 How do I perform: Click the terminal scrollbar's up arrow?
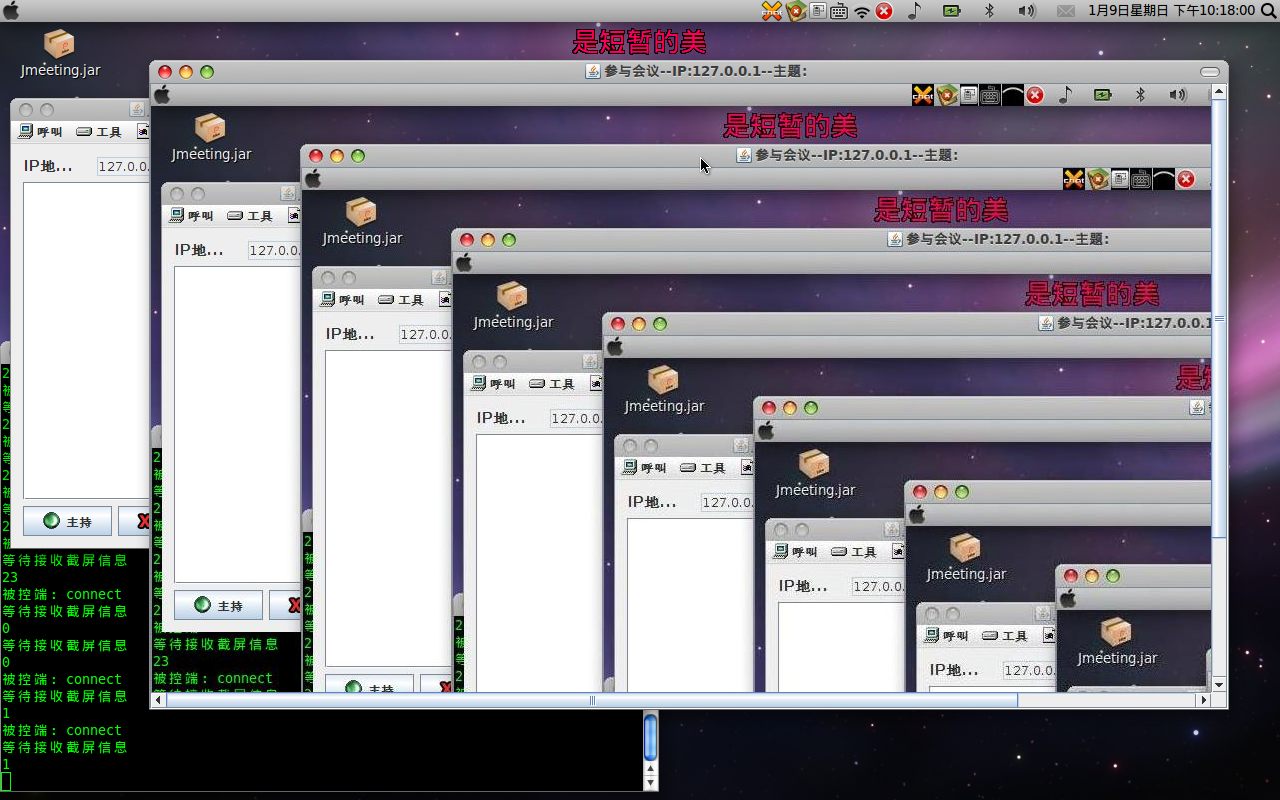pos(650,770)
